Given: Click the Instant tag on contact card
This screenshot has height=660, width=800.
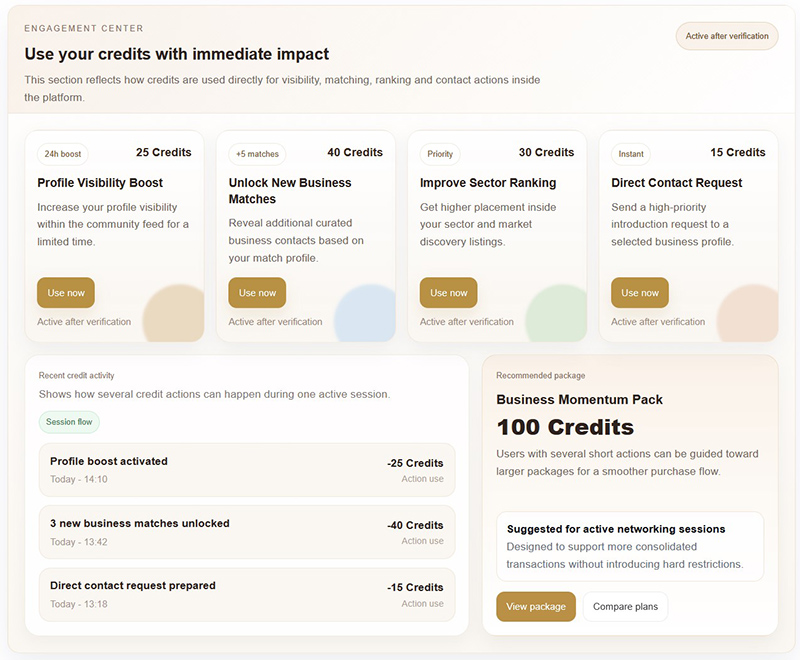Looking at the screenshot, I should click(x=631, y=154).
